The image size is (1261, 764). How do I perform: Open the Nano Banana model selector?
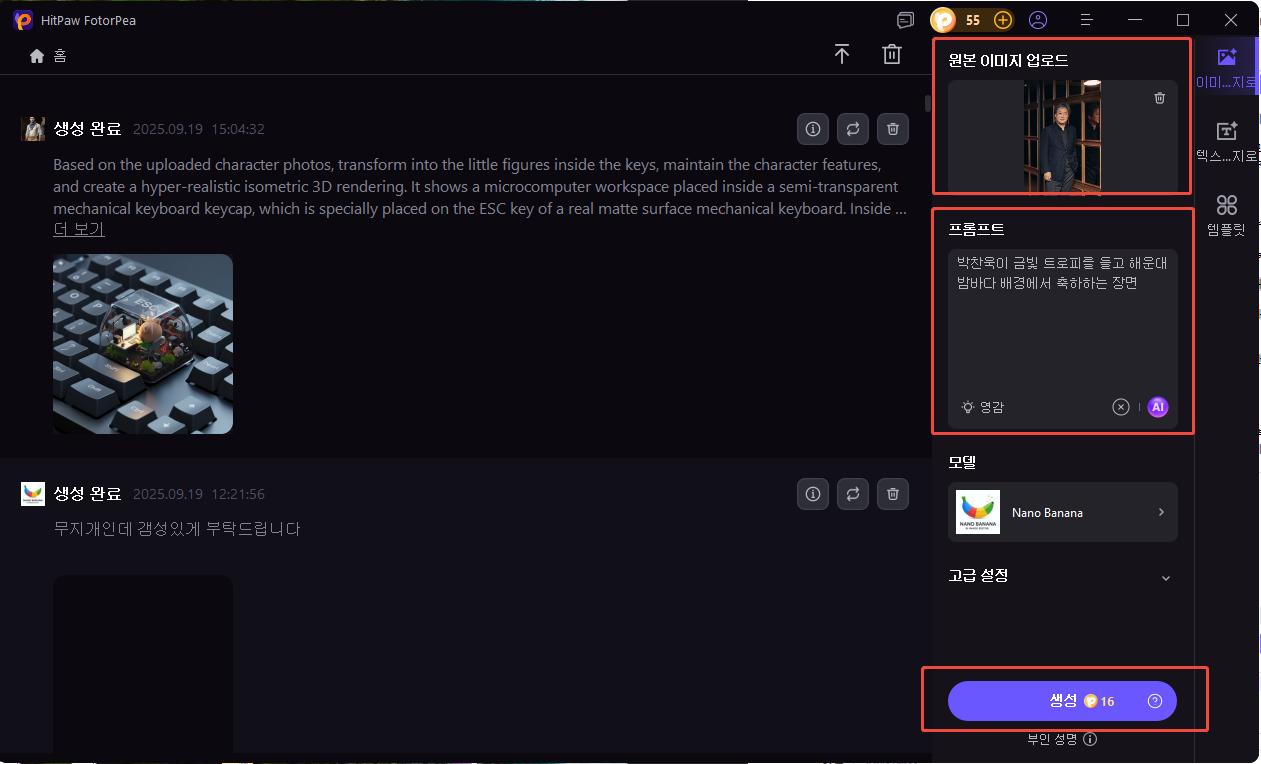pos(1062,512)
